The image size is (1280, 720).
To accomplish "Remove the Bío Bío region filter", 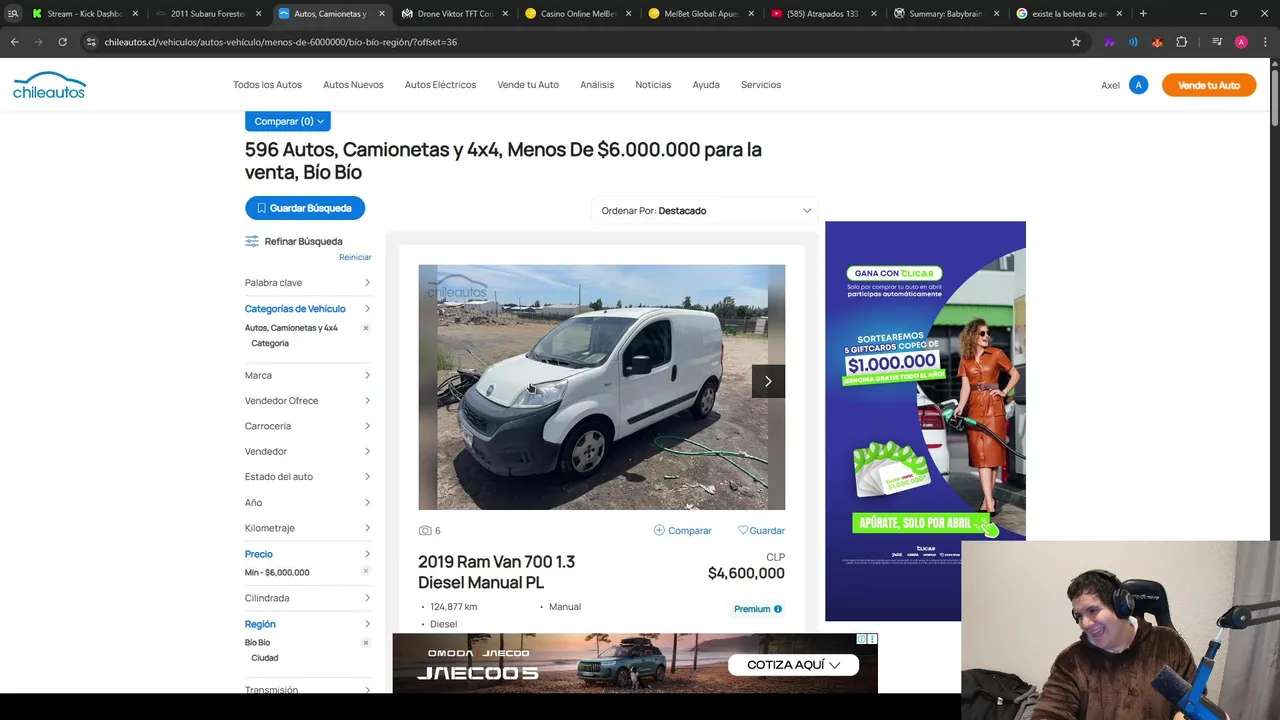I will click(x=366, y=642).
